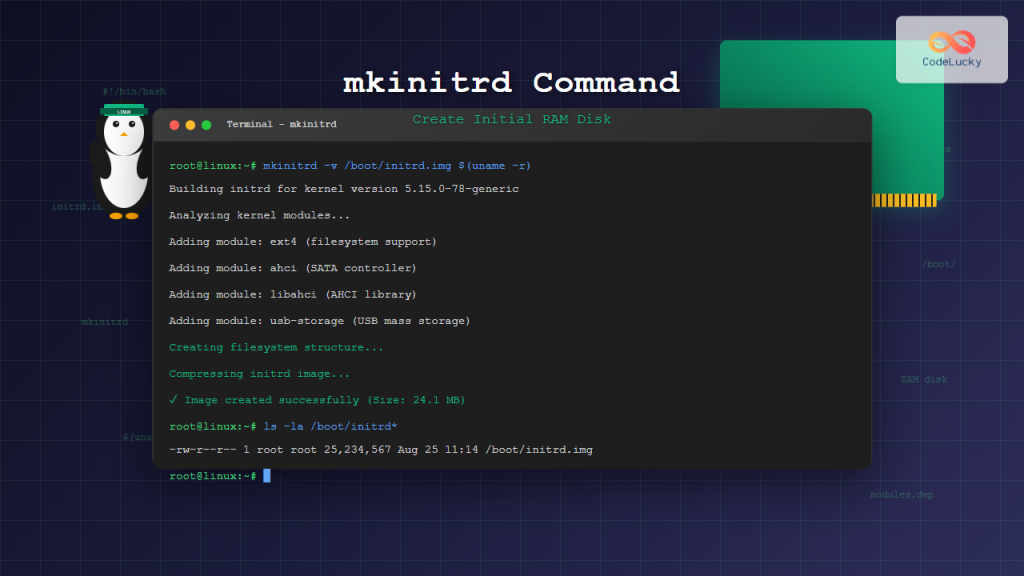The width and height of the screenshot is (1024, 576).
Task: Click the green terminal traffic-light control
Action: (204, 125)
